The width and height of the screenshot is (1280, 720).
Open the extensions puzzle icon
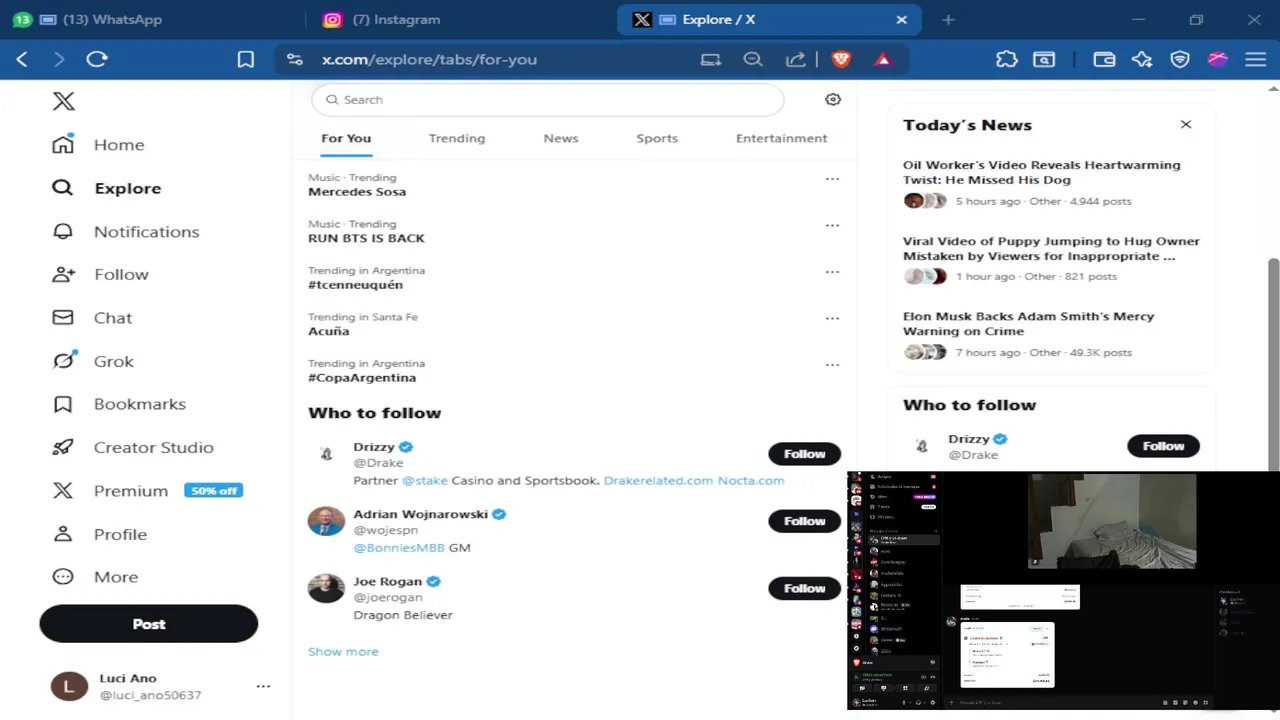point(1007,60)
